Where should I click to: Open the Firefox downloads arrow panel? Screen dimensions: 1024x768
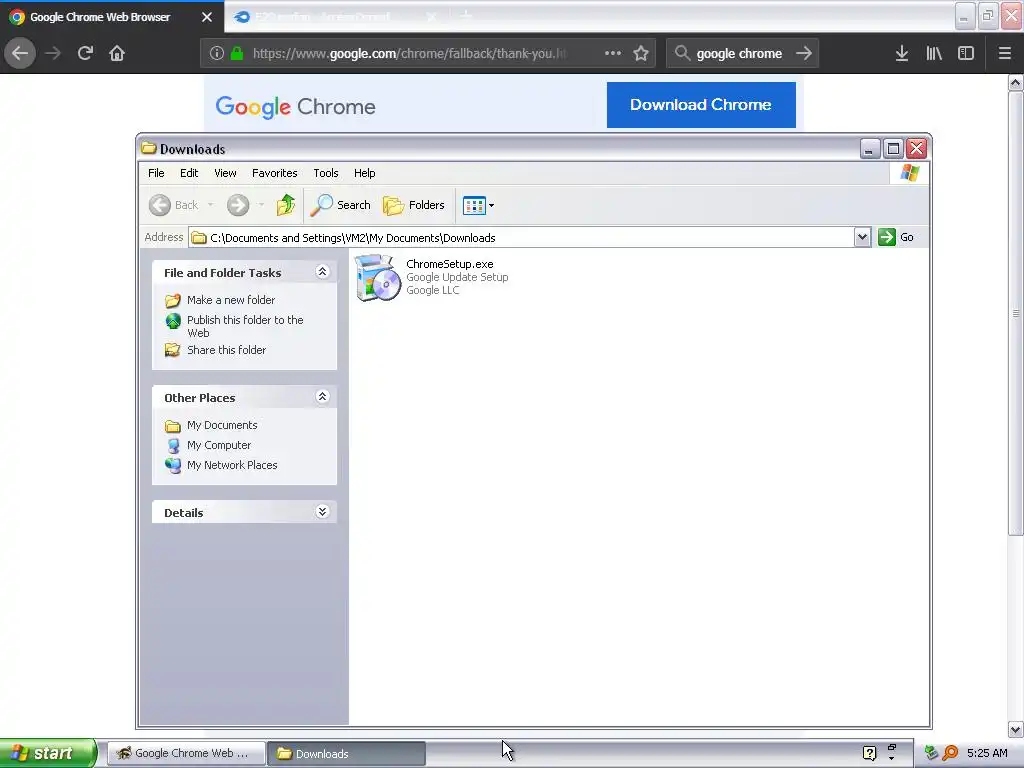902,53
